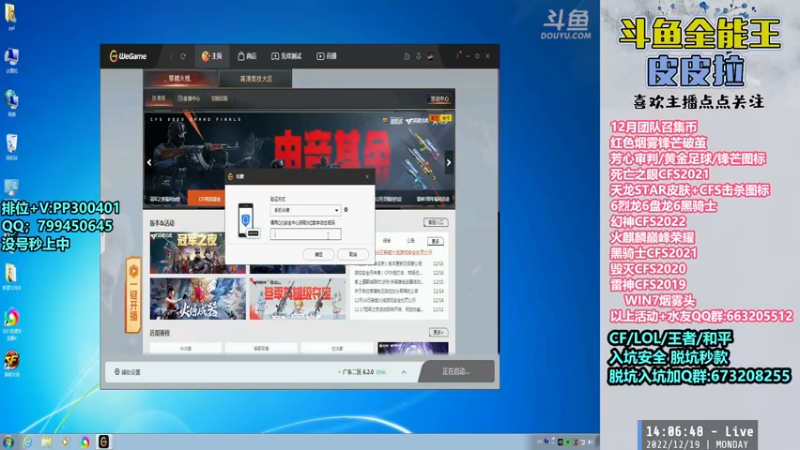Open the last news row dated 12/13
This screenshot has width=800, height=450.
click(x=399, y=310)
